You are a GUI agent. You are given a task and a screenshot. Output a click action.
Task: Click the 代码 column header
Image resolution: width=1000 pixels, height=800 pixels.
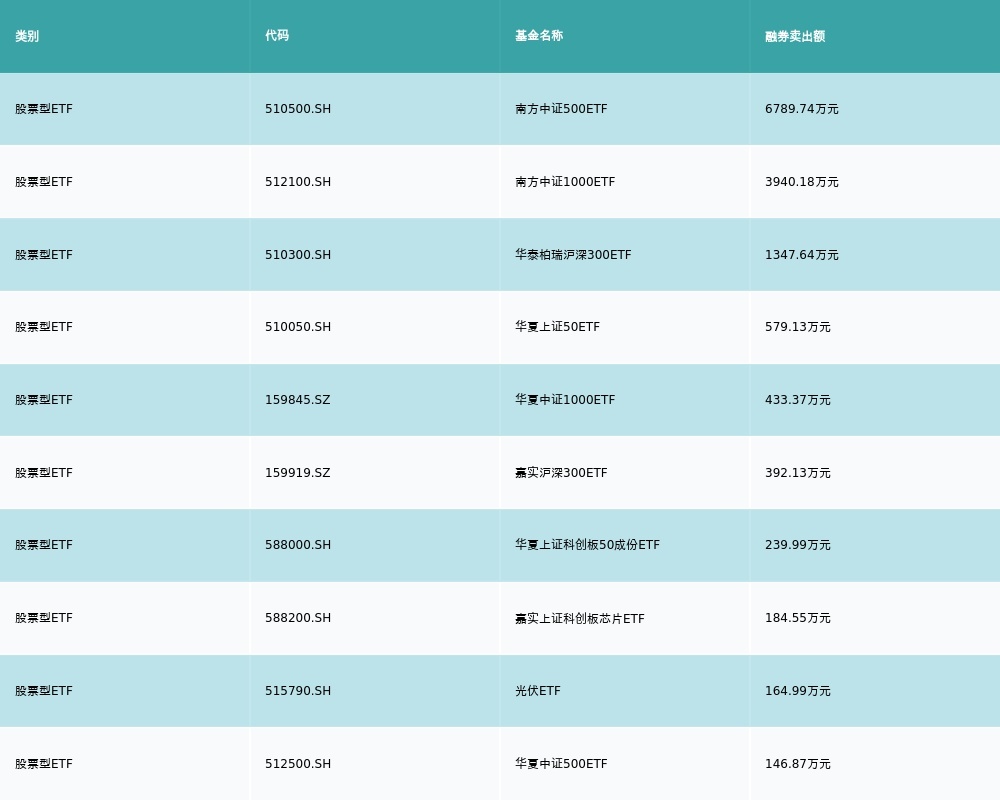[277, 36]
